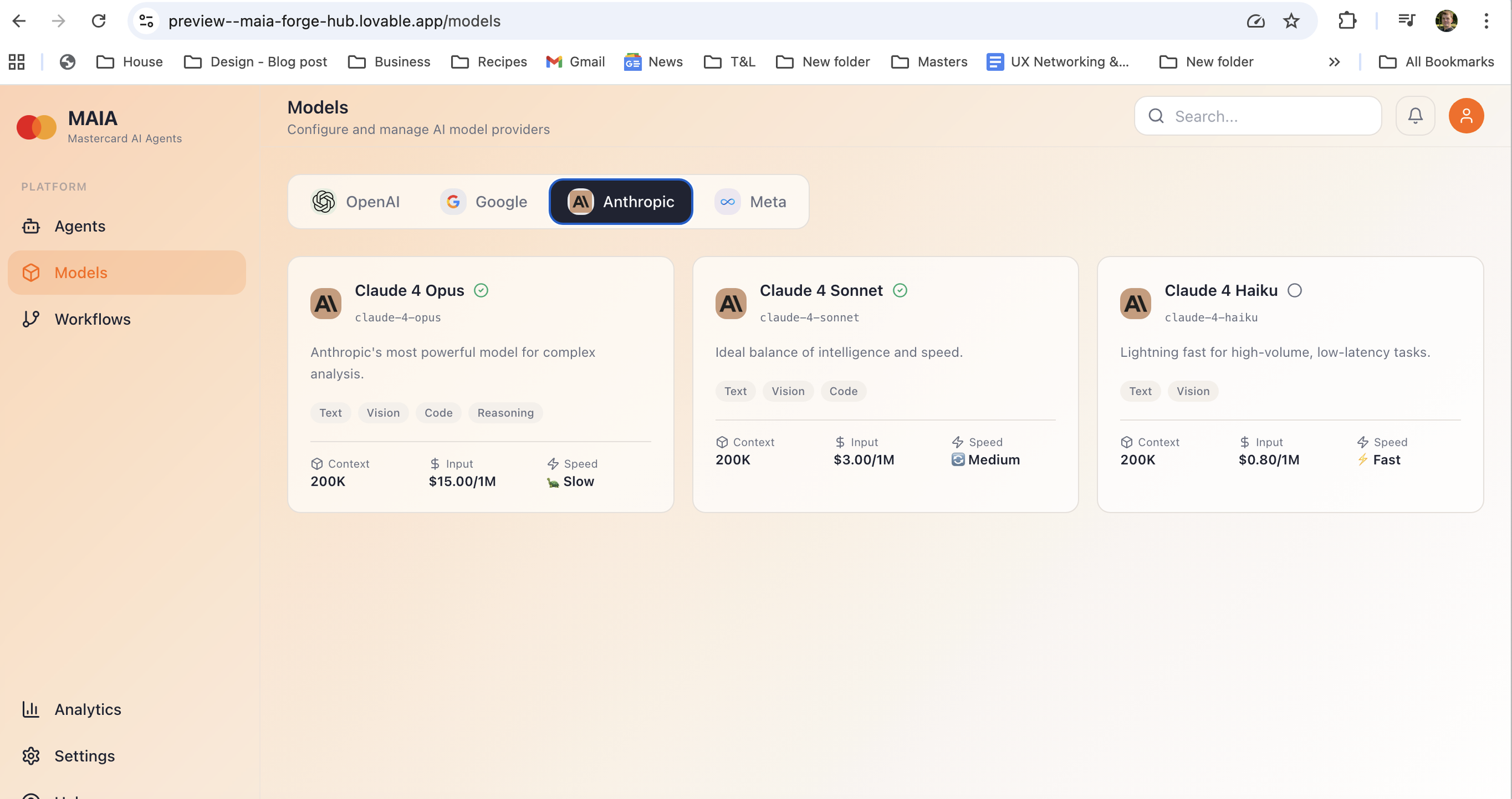This screenshot has height=799, width=1512.
Task: Switch to the Meta provider tab
Action: (751, 202)
